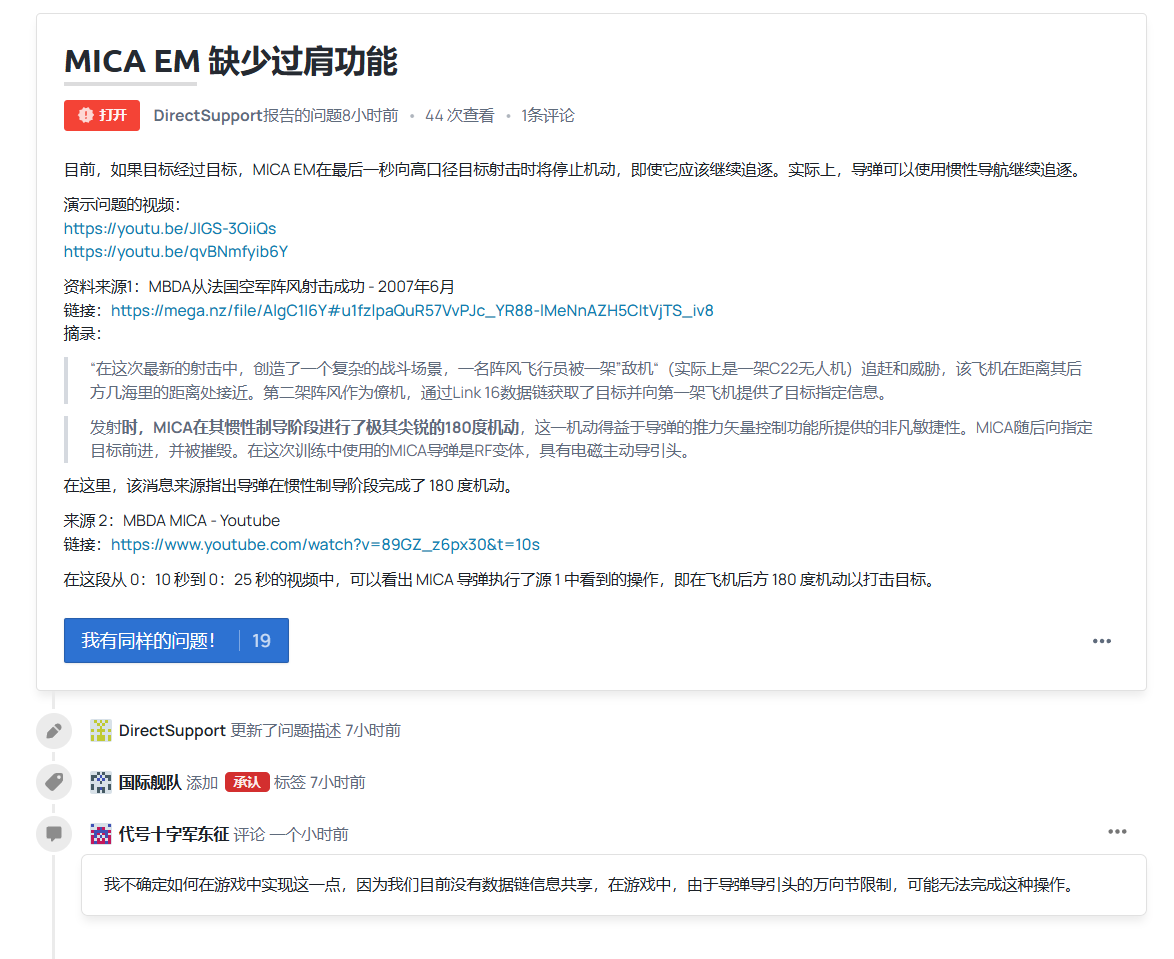Image resolution: width=1174 pixels, height=959 pixels.
Task: Open the youtu.be/qvBNmfyib6Y video link
Action: [x=176, y=252]
